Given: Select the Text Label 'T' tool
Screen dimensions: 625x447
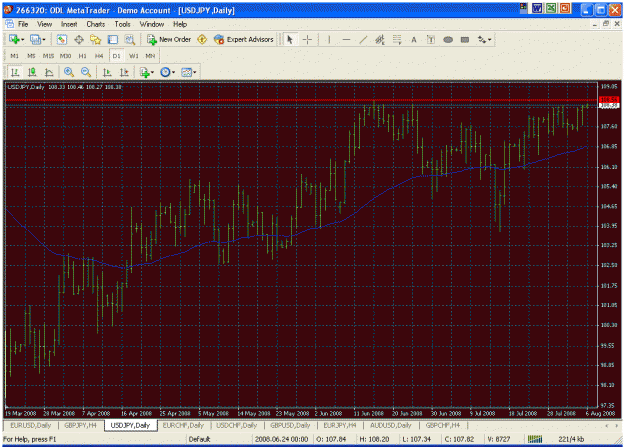Looking at the screenshot, I should [431, 39].
